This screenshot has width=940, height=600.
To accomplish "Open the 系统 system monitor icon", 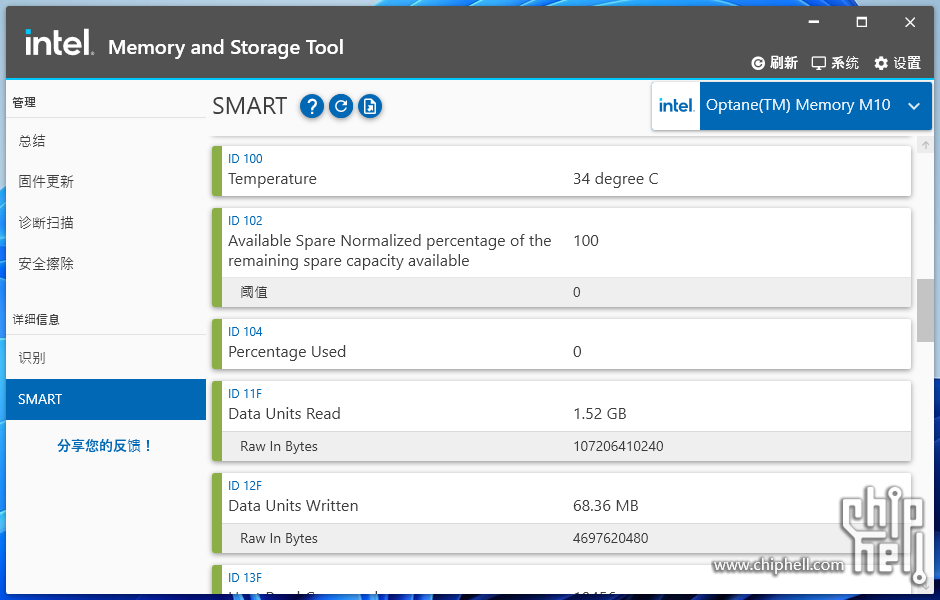I will point(835,63).
